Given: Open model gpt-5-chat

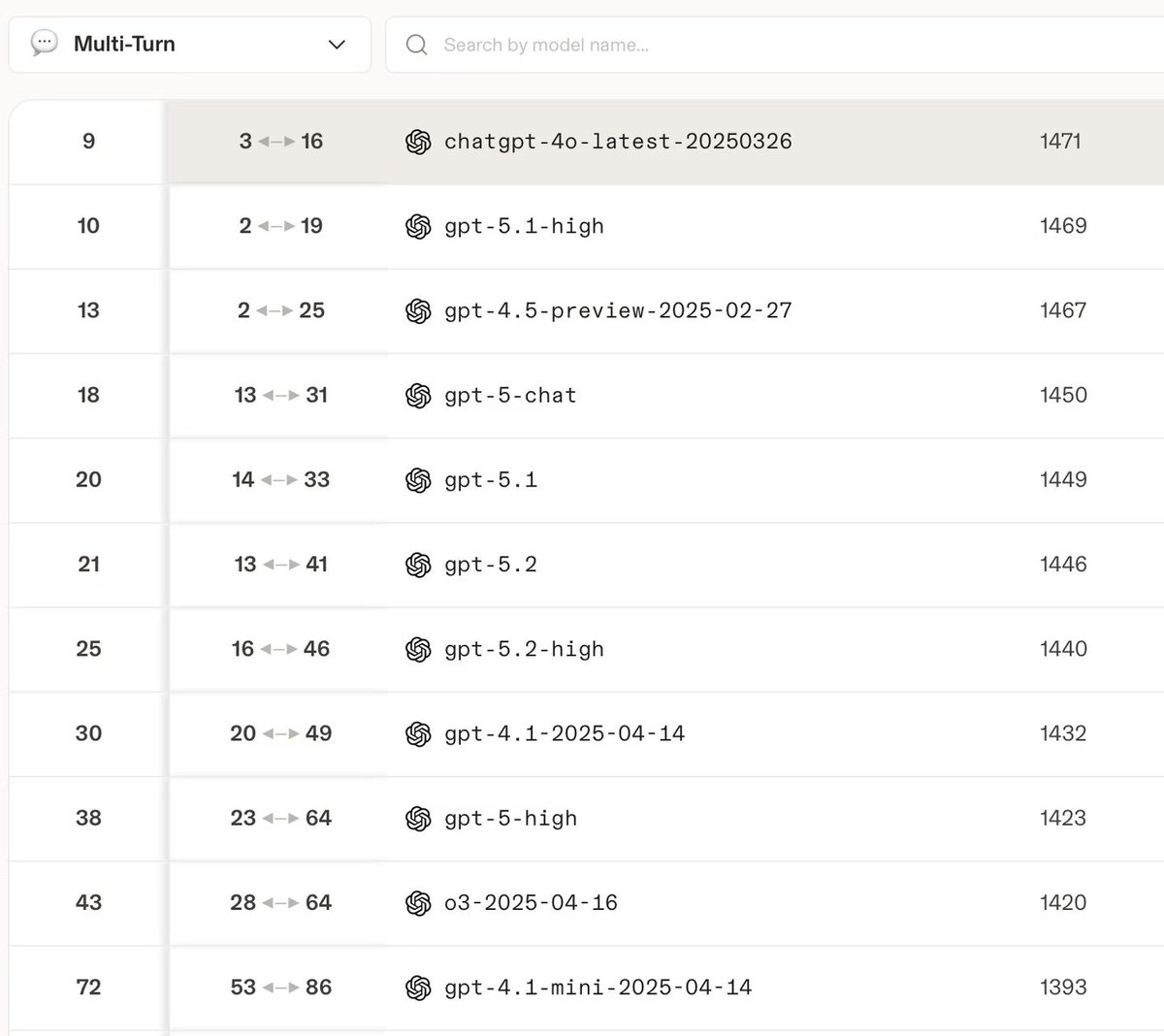Looking at the screenshot, I should (510, 395).
